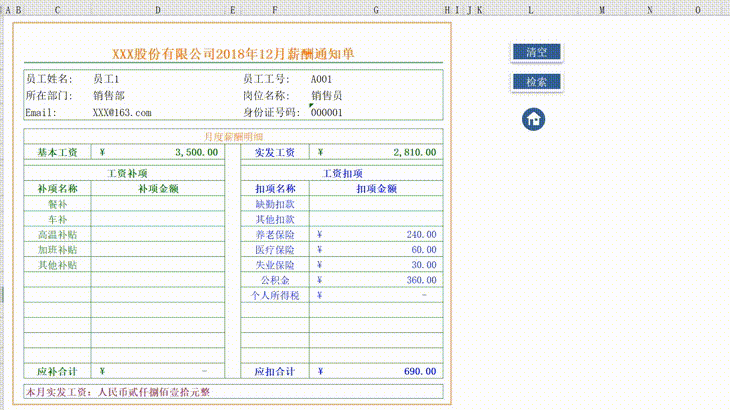The image size is (730, 410).
Task: Select the 岗位名称 label
Action: coord(266,96)
